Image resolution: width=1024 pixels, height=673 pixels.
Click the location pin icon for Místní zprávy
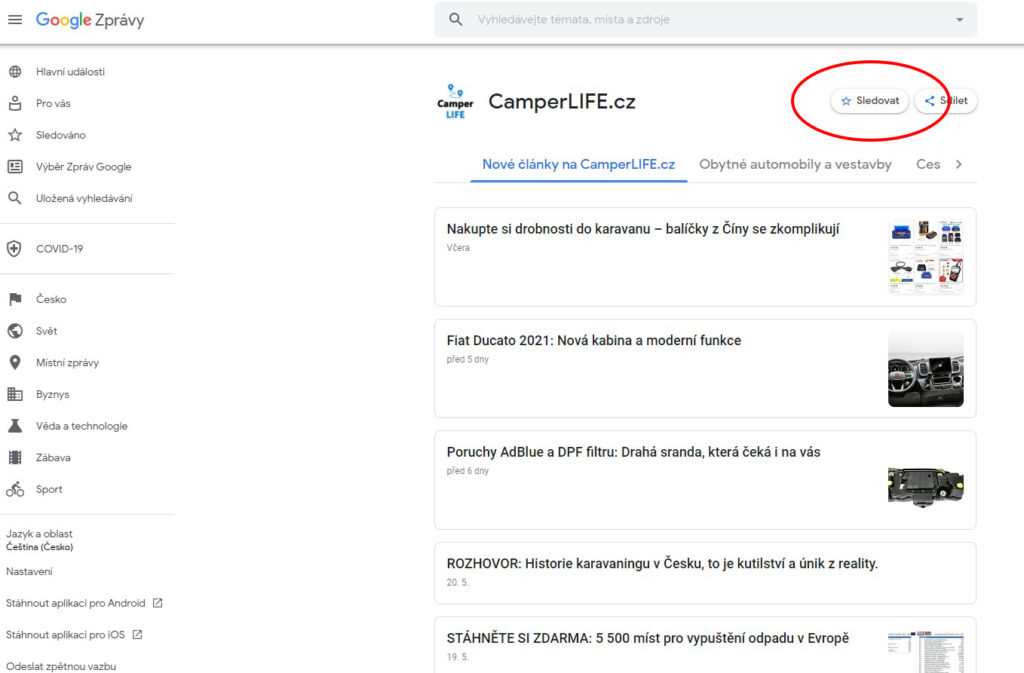pos(15,362)
